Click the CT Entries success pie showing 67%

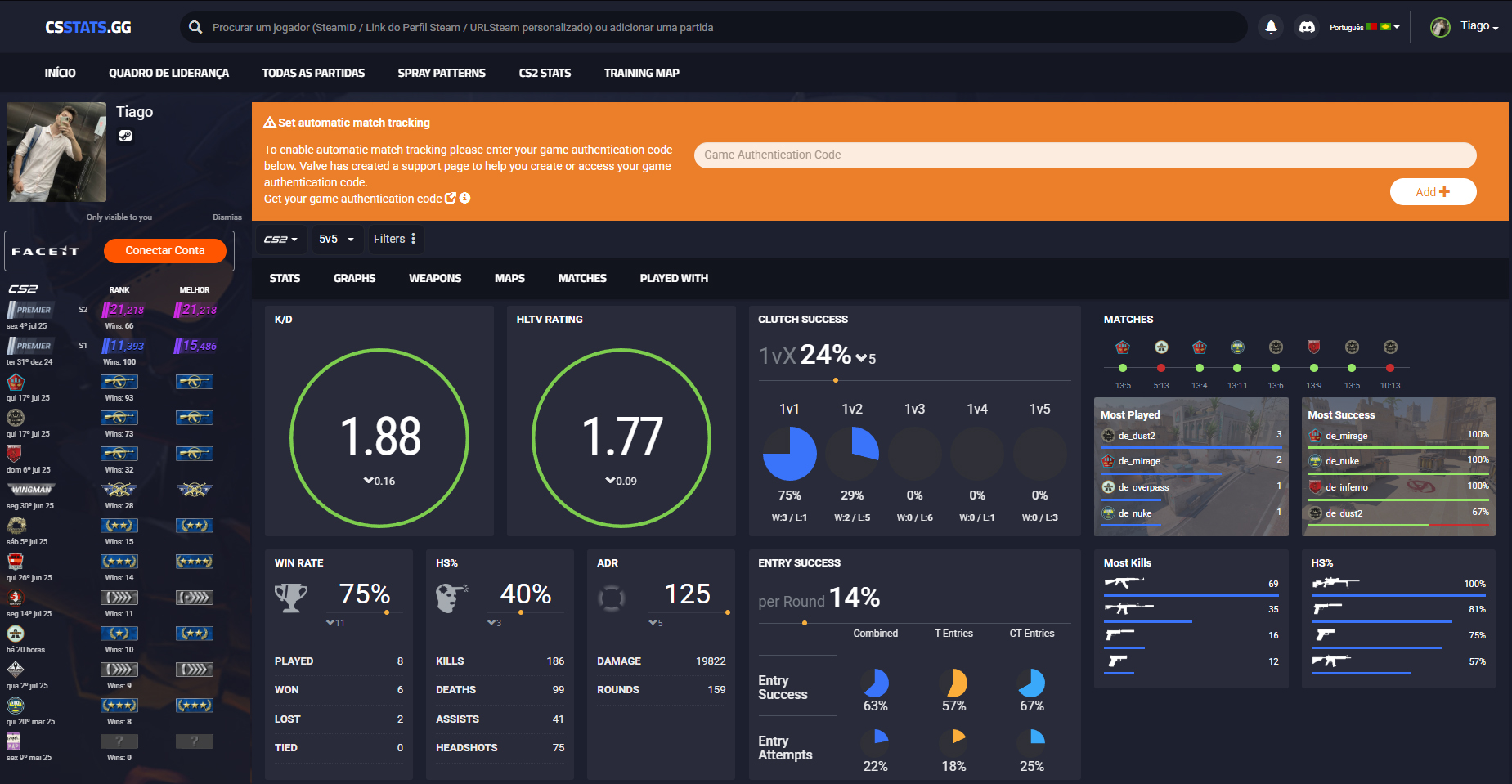pyautogui.click(x=1031, y=683)
